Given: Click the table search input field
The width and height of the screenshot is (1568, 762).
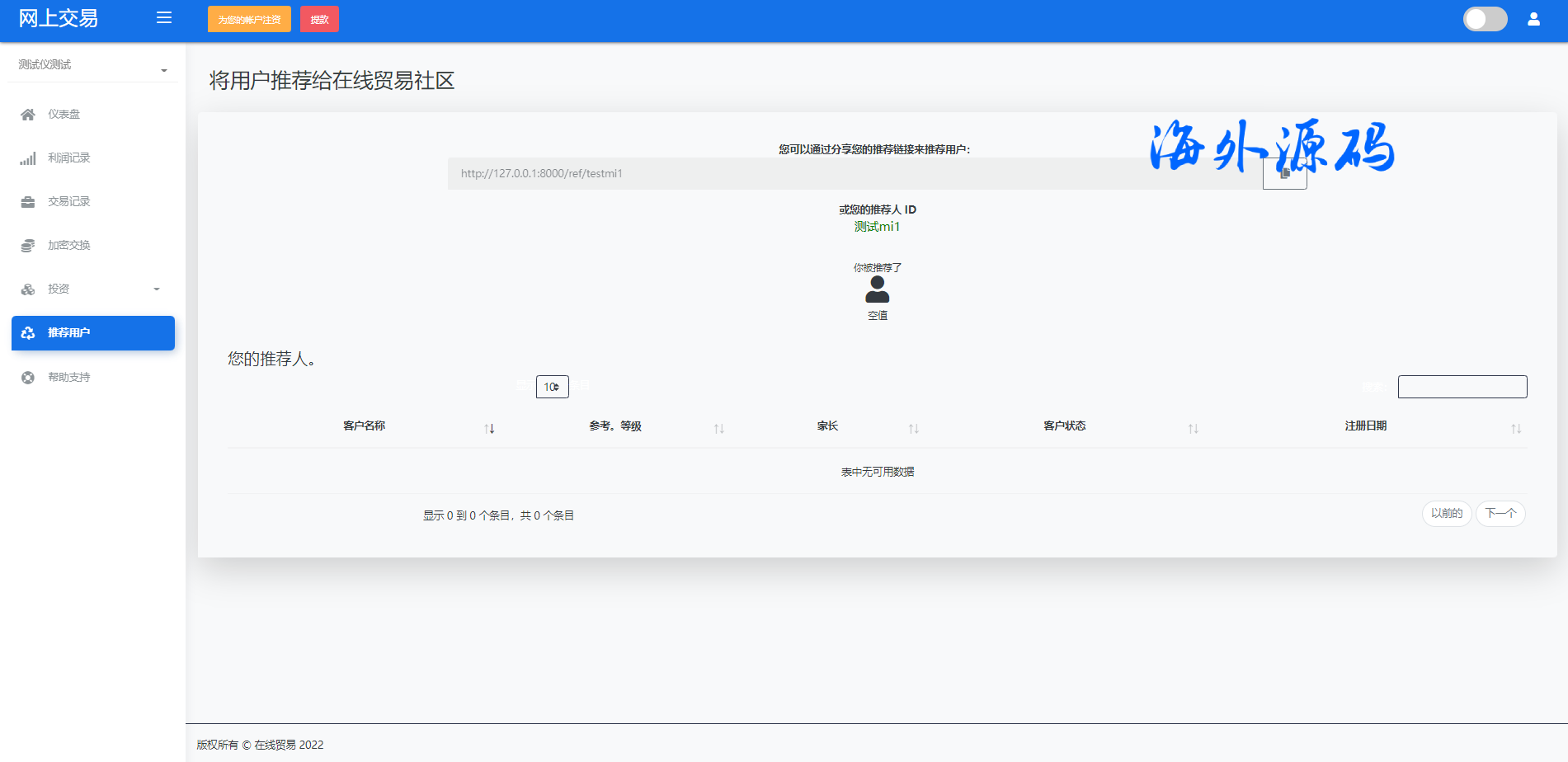Looking at the screenshot, I should coord(1462,387).
